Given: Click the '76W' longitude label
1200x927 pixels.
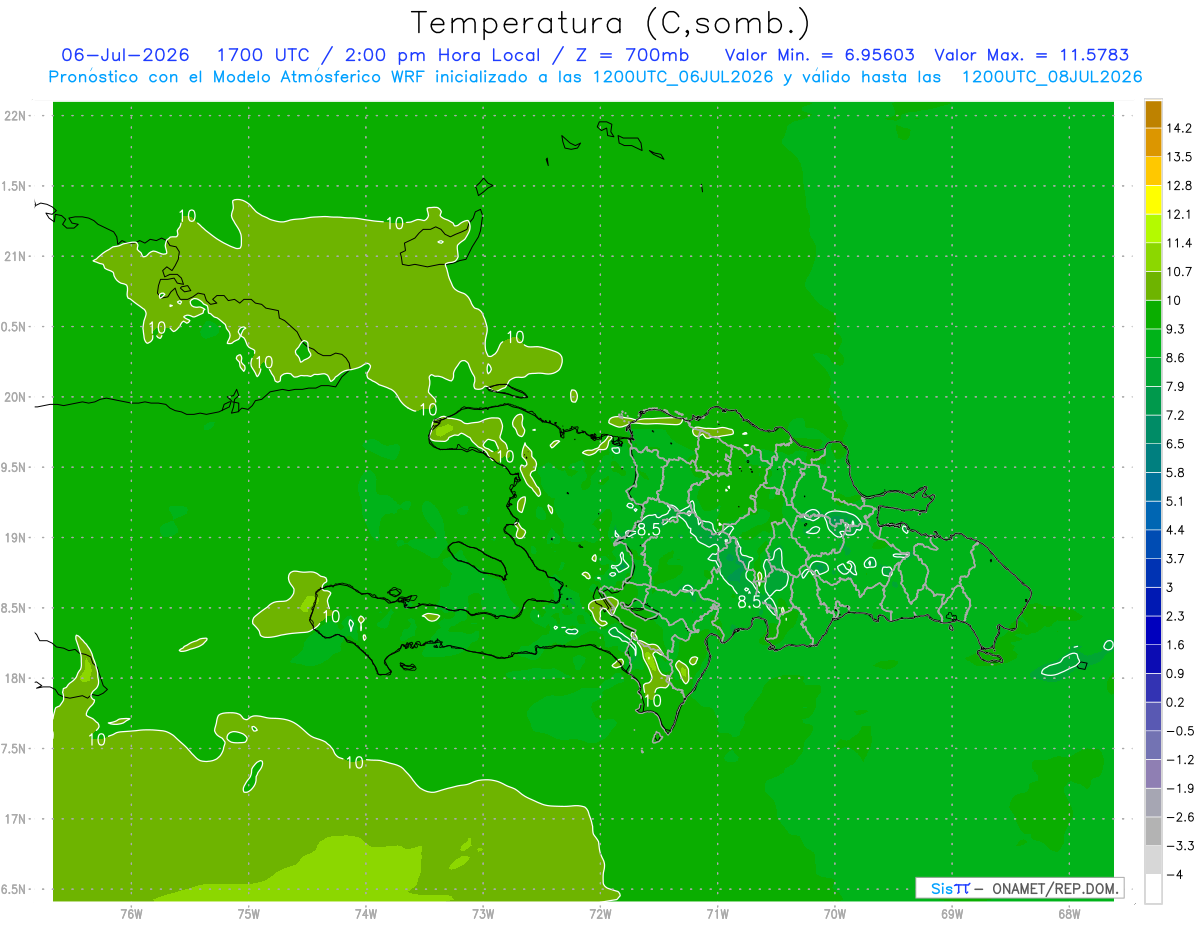Looking at the screenshot, I should 131,913.
